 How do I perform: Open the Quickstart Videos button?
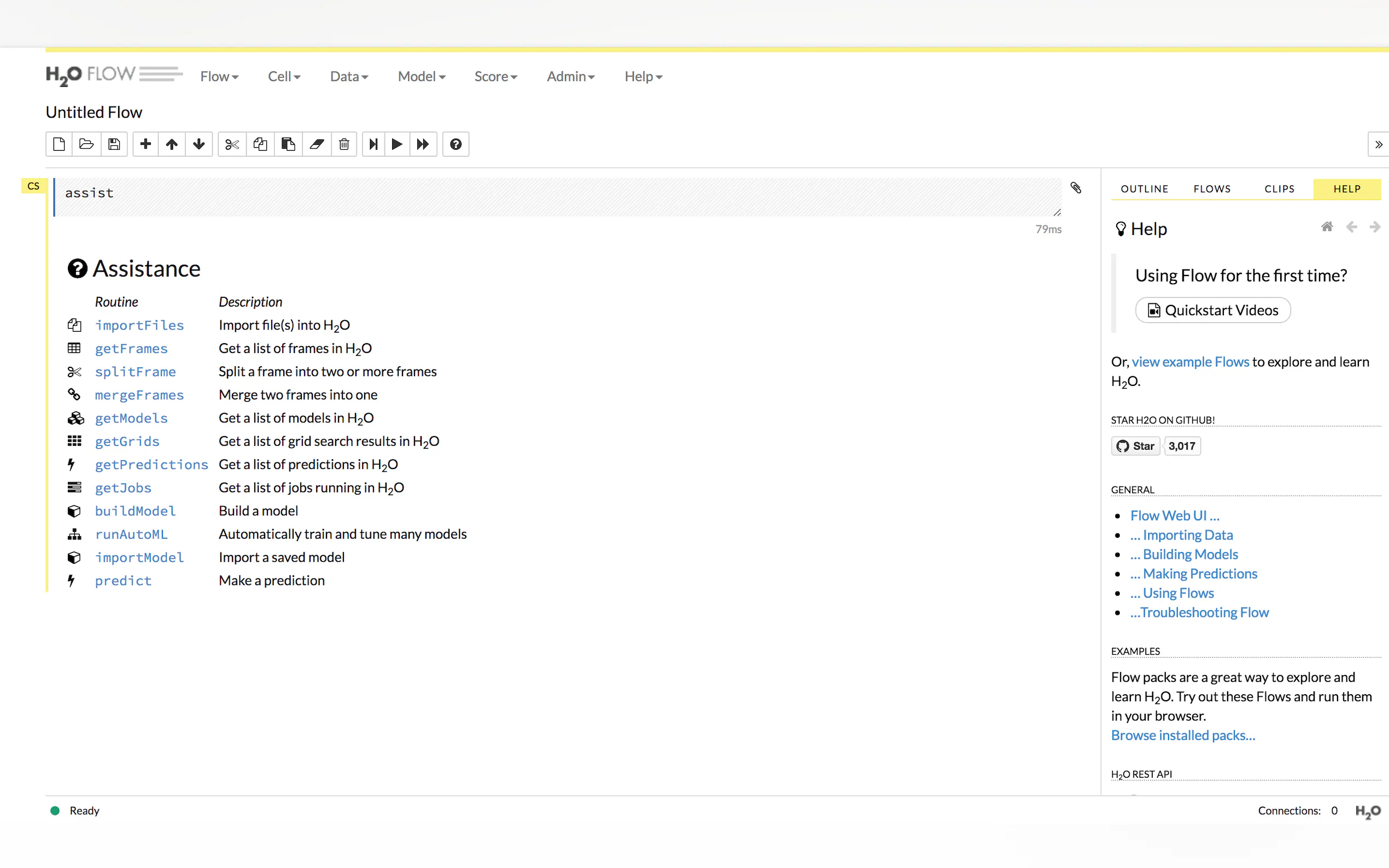(1212, 310)
